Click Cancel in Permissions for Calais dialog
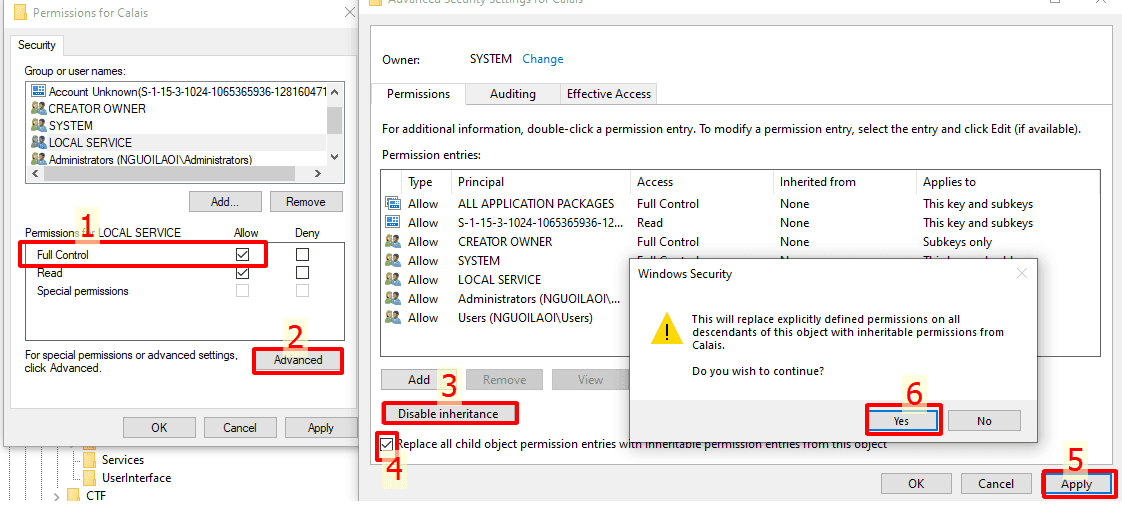The height and width of the screenshot is (514, 1122). point(240,427)
